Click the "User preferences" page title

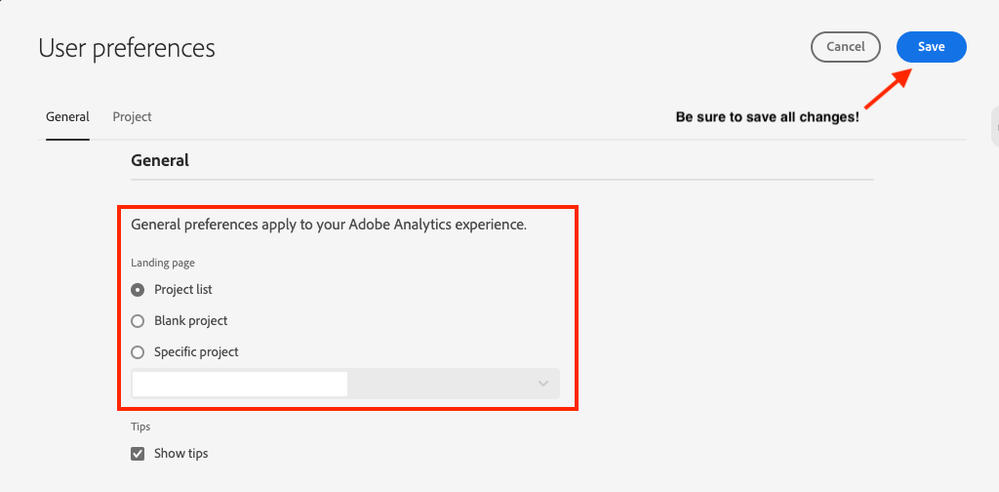tap(126, 48)
